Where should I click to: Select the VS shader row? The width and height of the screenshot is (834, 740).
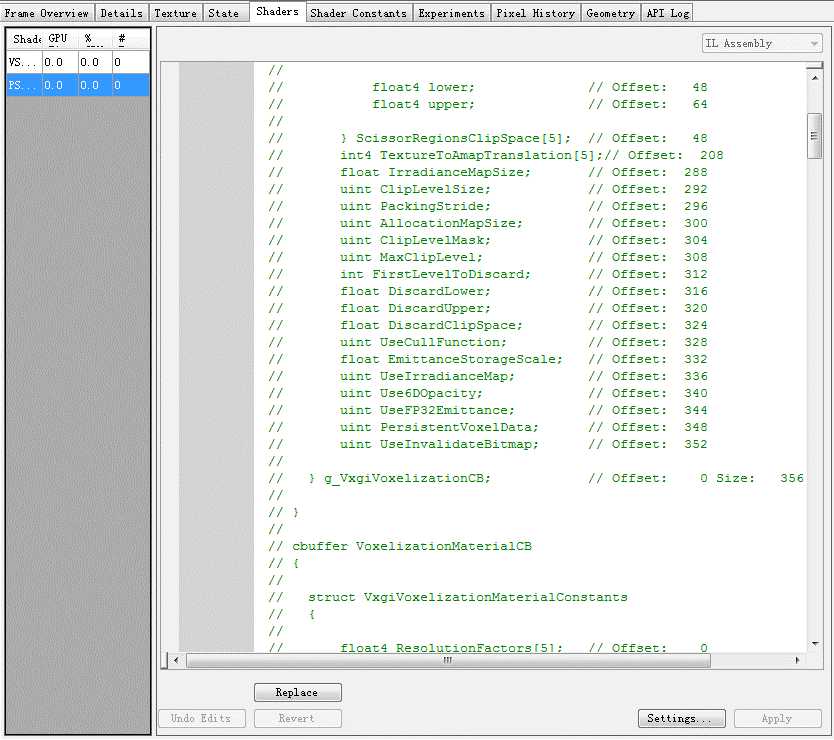78,62
